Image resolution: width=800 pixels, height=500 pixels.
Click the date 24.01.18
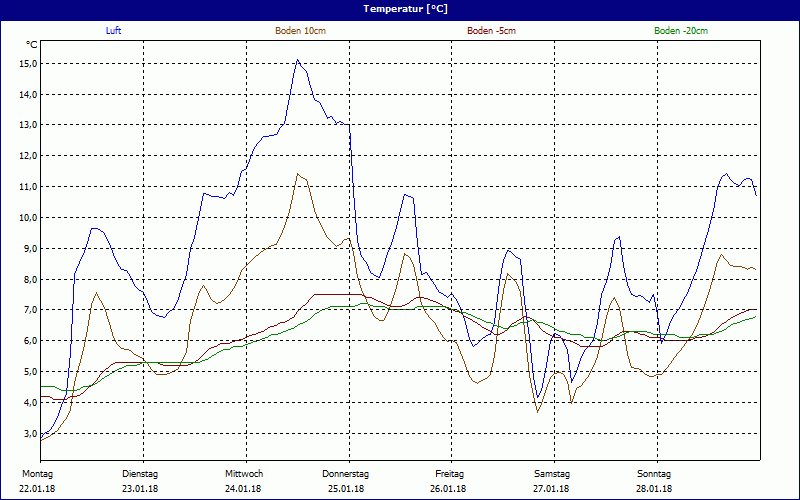(x=243, y=489)
